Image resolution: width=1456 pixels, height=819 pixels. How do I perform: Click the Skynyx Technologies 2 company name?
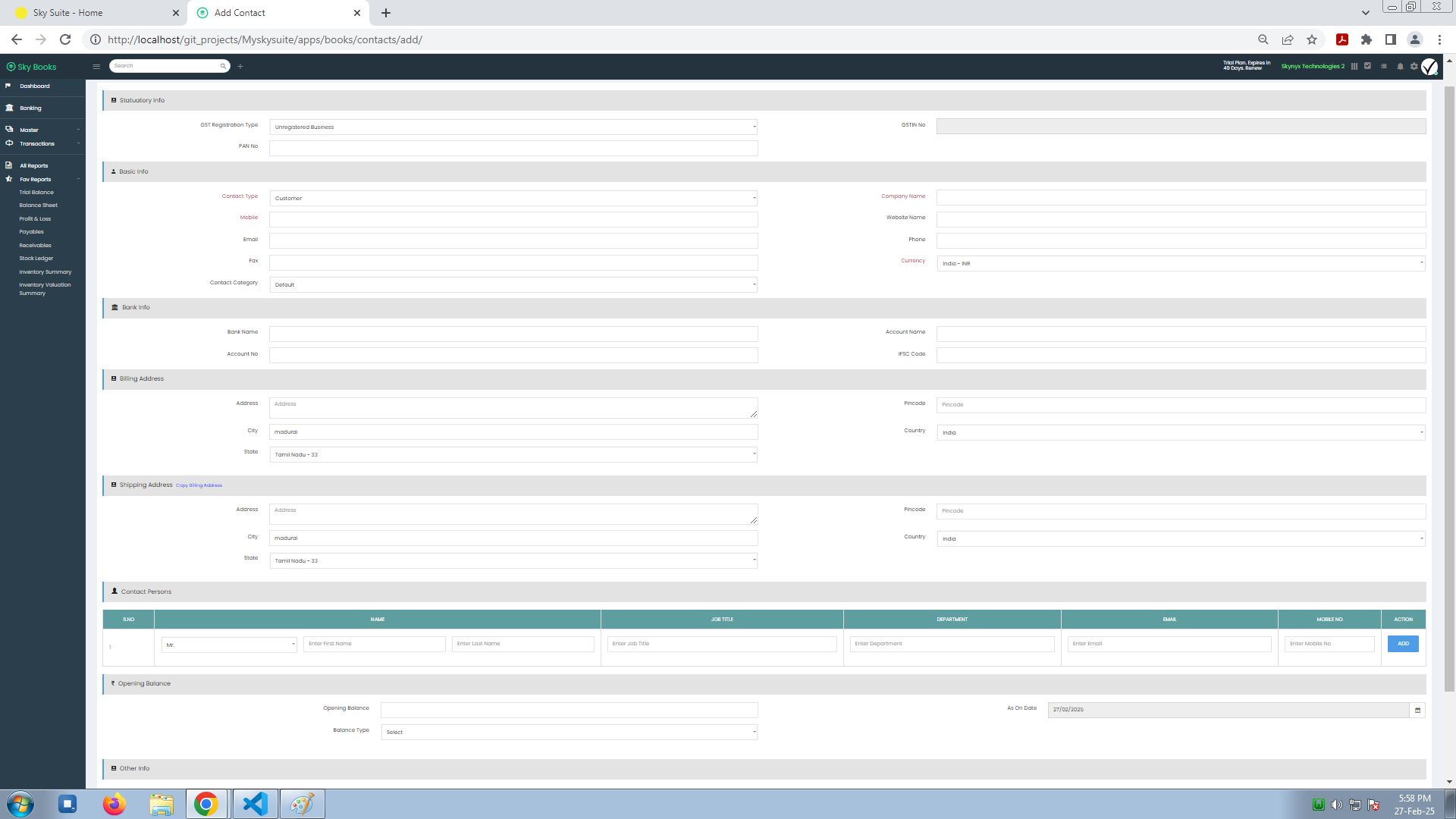click(x=1313, y=66)
